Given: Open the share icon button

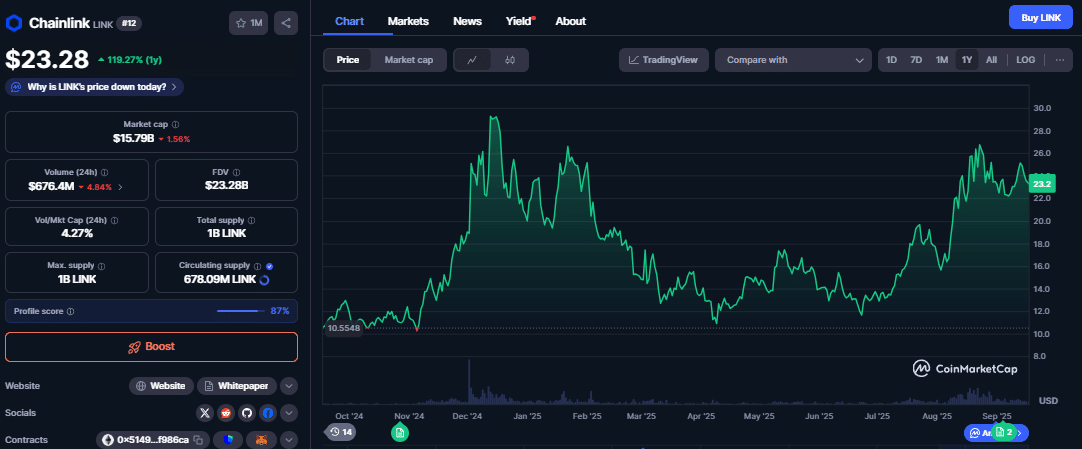Looking at the screenshot, I should point(286,23).
